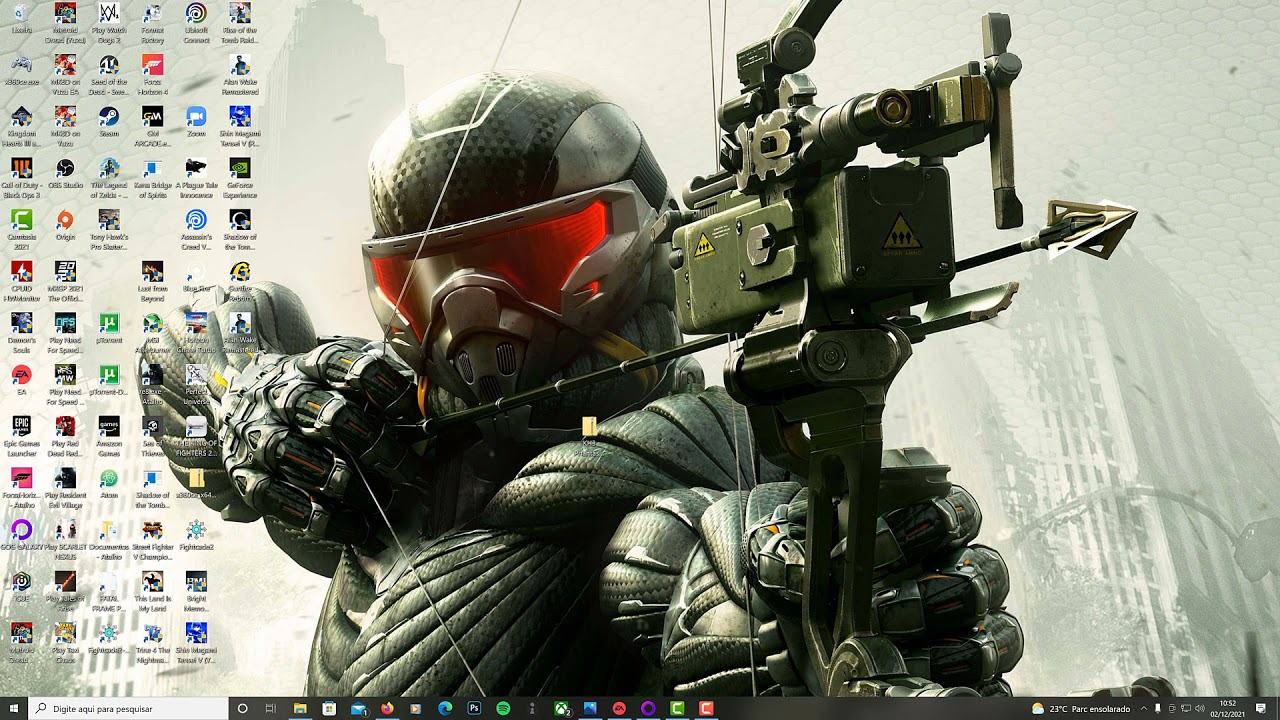Open OBS Studio from the desktop
This screenshot has width=1280, height=720.
(65, 174)
